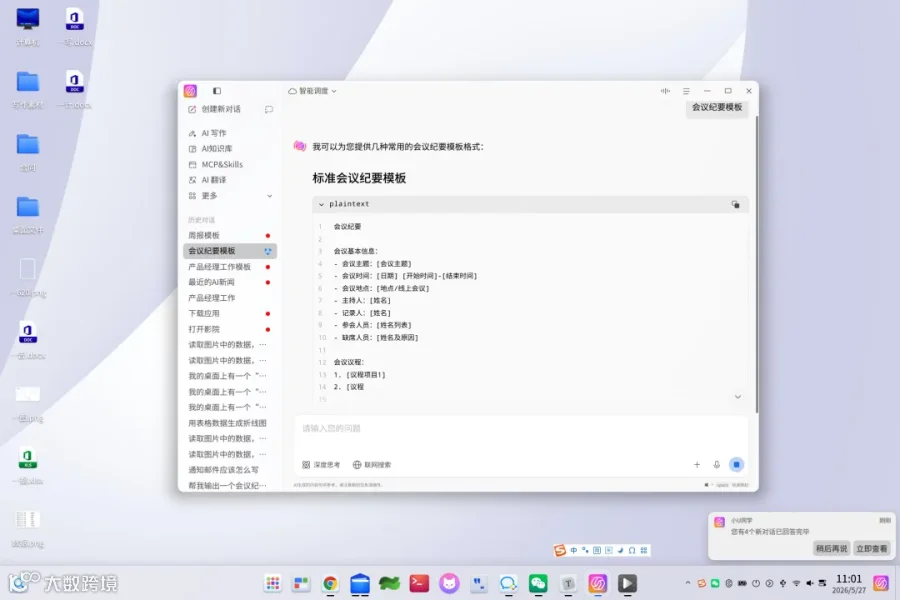Open the green wave app in taskbar
The image size is (900, 600).
[389, 583]
